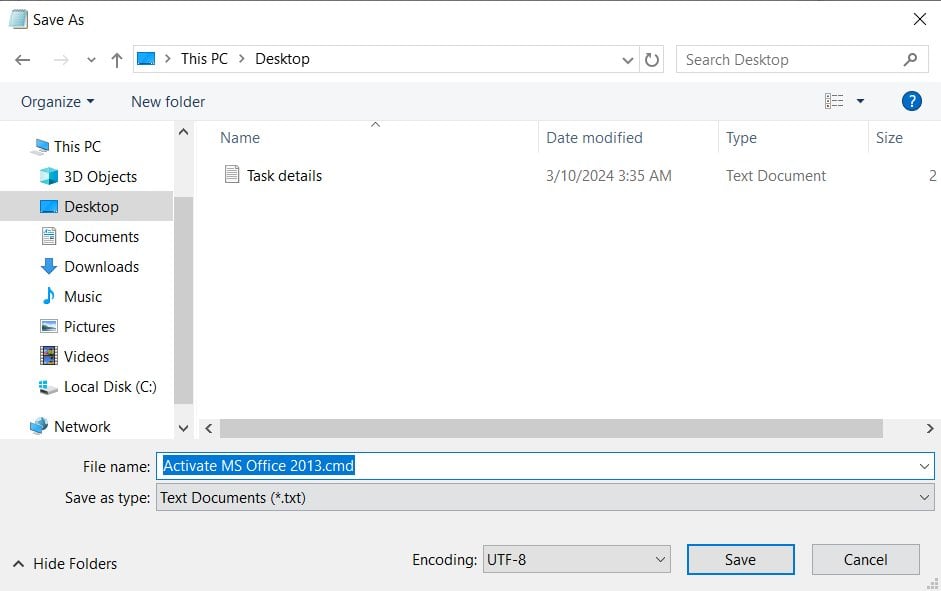Click the sidebar scroll up arrow

(184, 132)
